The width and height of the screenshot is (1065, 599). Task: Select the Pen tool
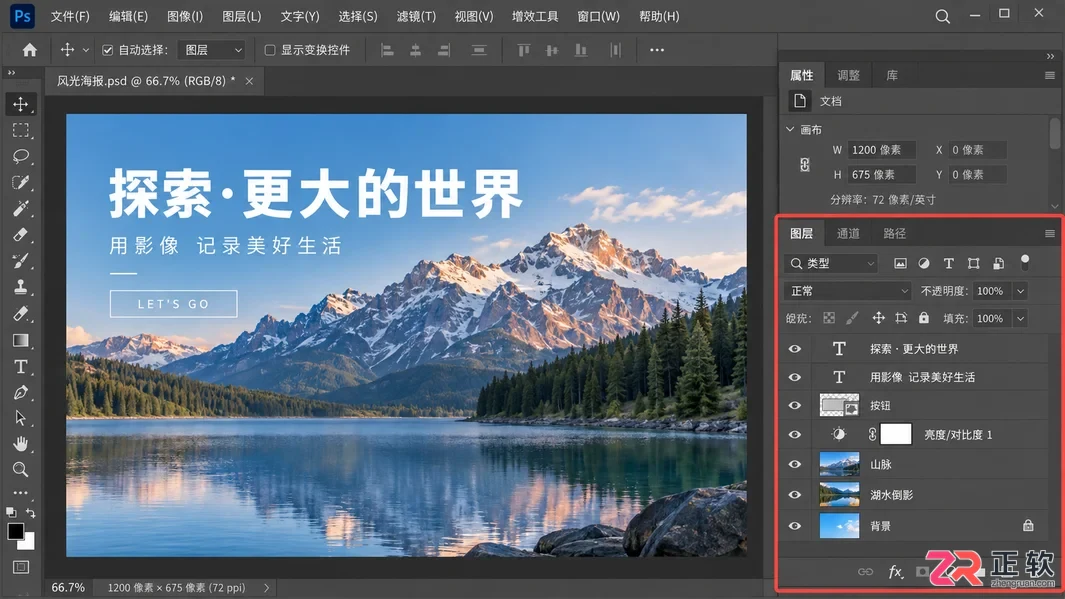20,393
